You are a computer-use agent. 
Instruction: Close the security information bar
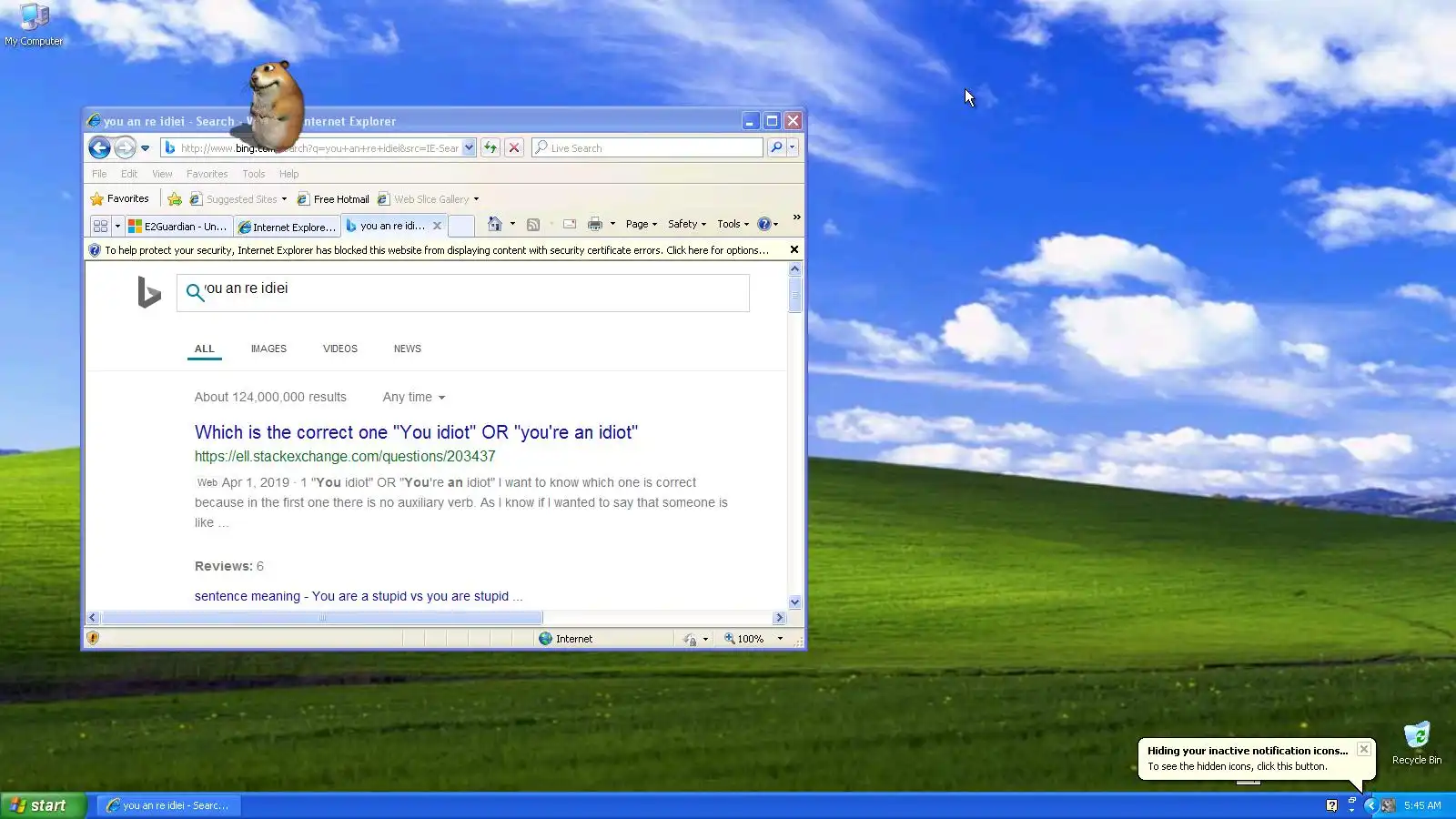click(794, 249)
